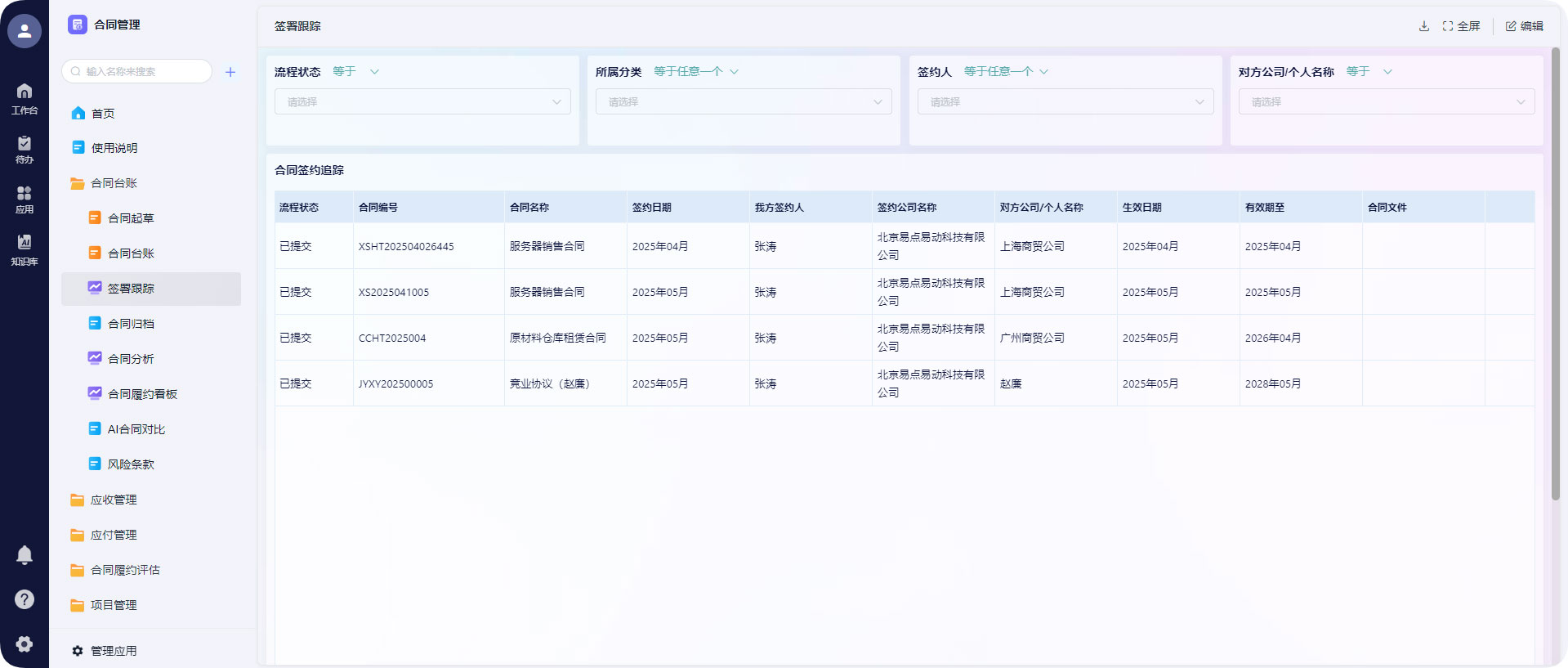Click the notification bell icon
The image size is (1568, 668).
(x=25, y=555)
